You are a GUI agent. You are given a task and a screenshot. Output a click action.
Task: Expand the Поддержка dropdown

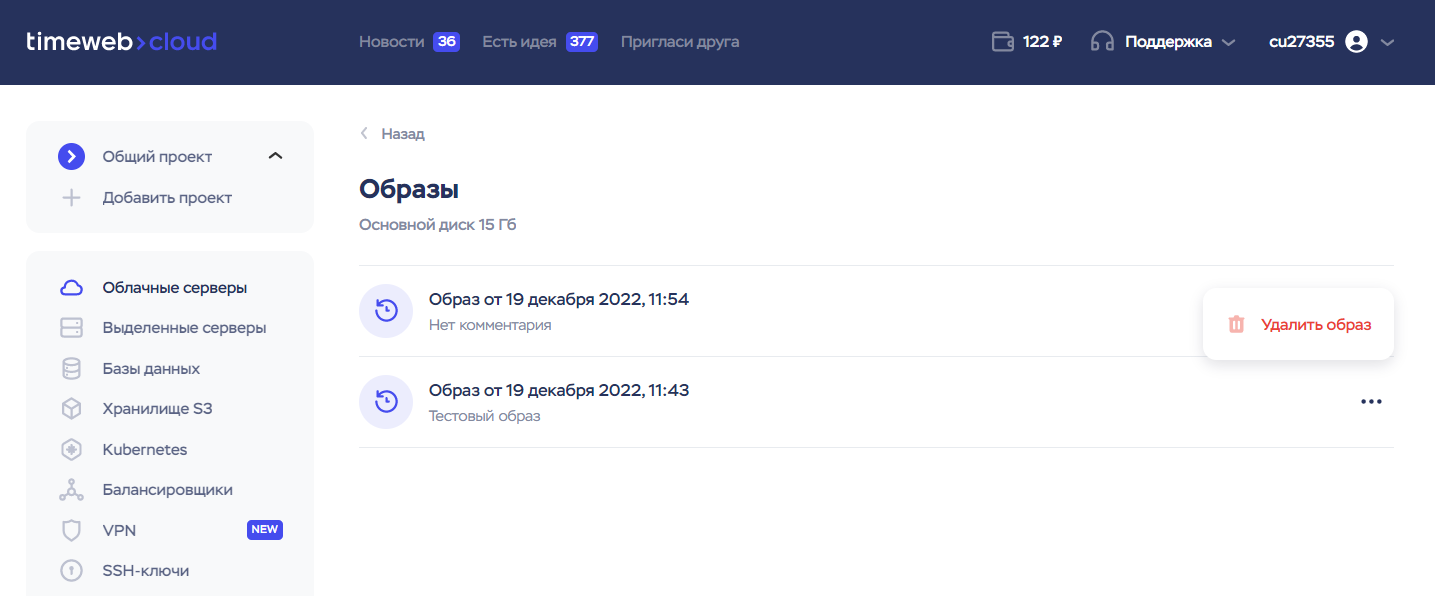point(1229,42)
